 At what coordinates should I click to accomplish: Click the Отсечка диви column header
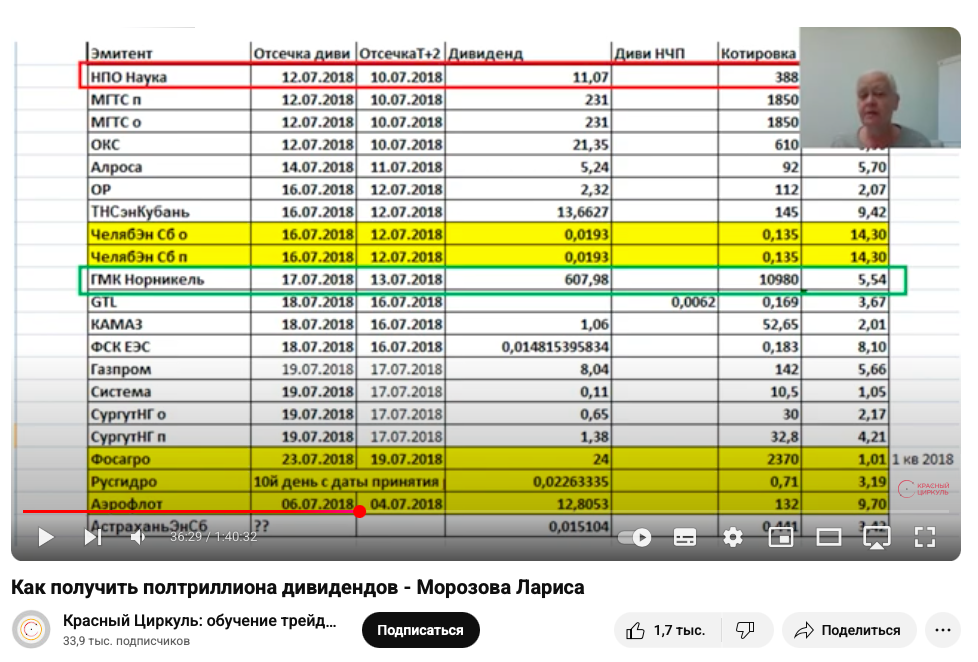[302, 54]
